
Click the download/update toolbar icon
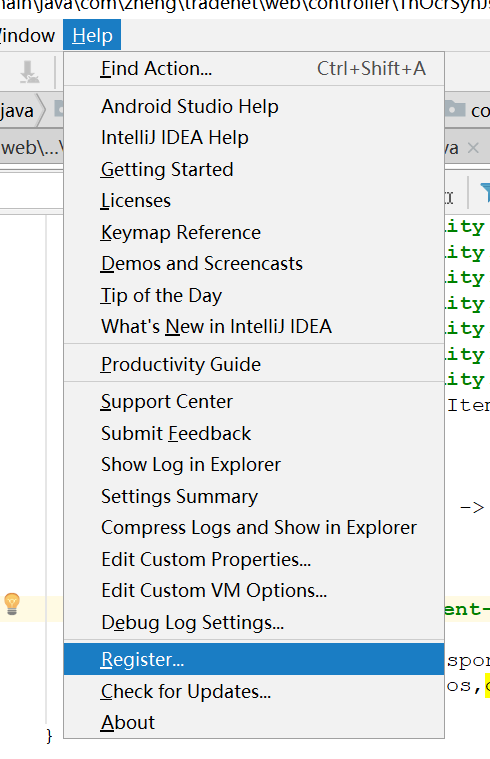click(x=29, y=72)
